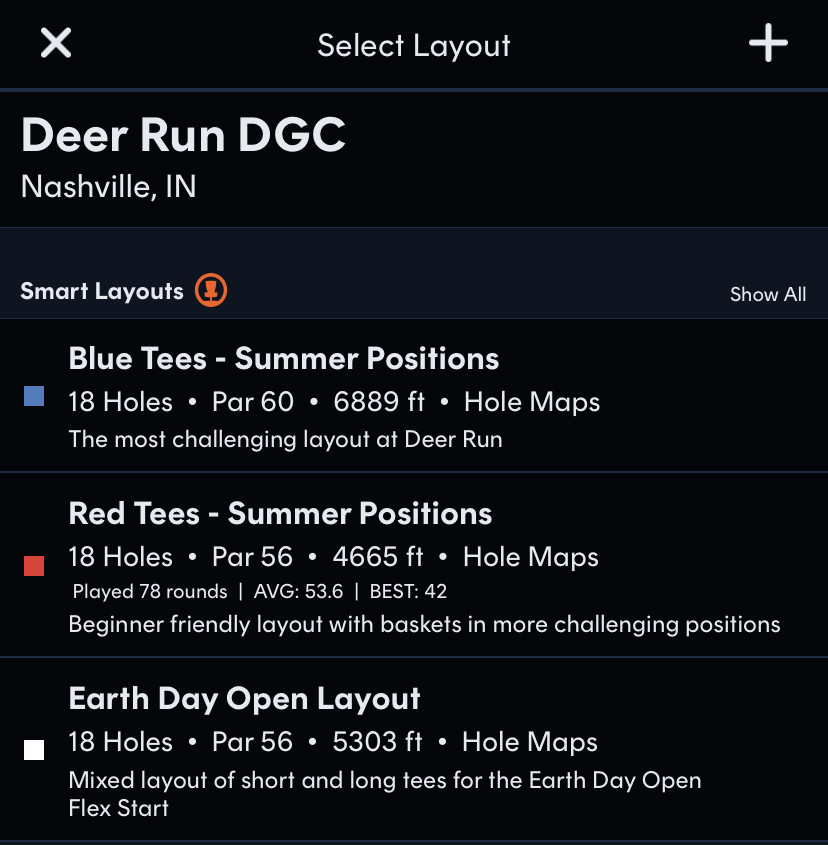Image resolution: width=828 pixels, height=845 pixels.
Task: Click the white color square
Action: pyautogui.click(x=34, y=750)
